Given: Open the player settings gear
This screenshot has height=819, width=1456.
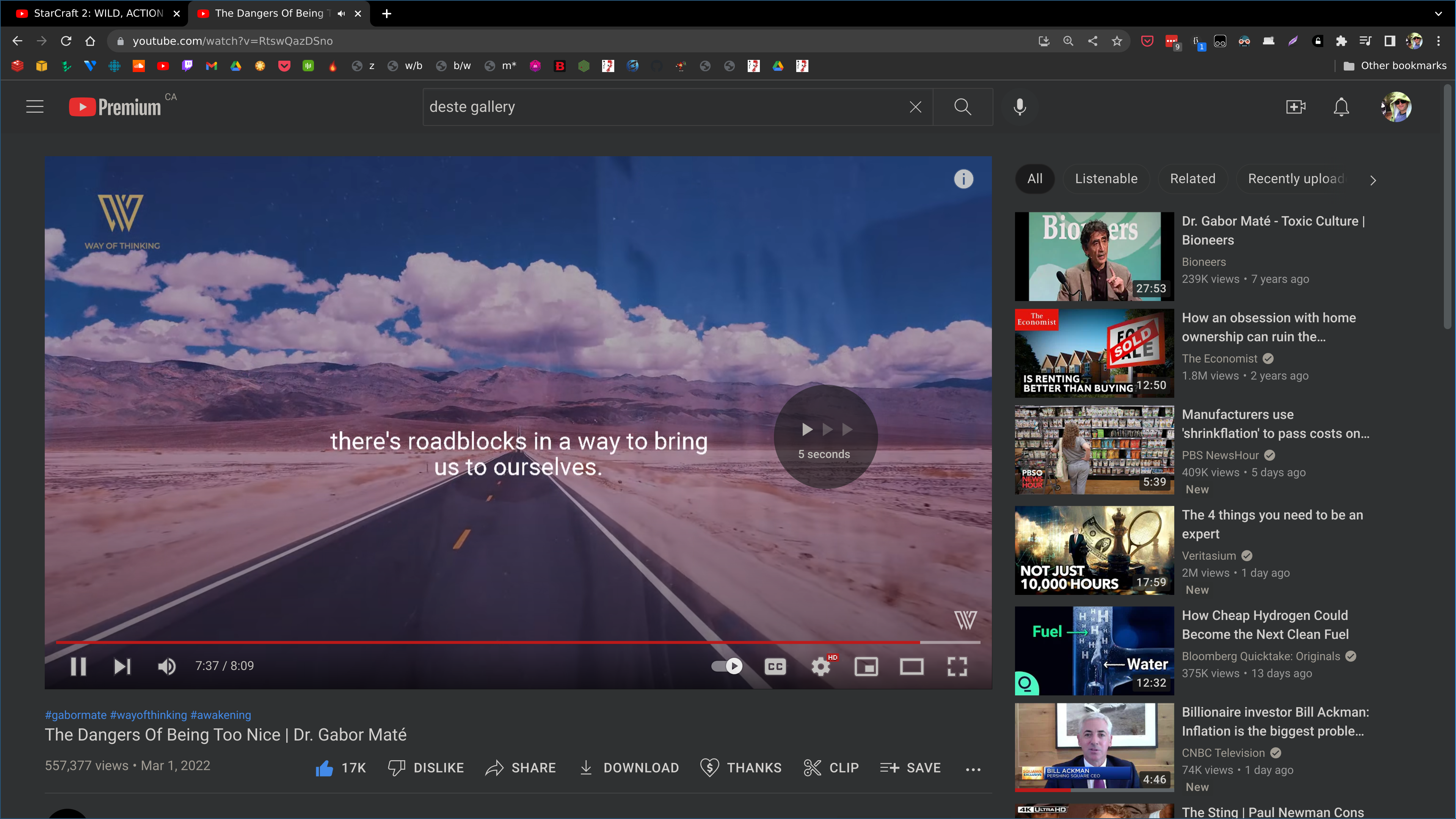Looking at the screenshot, I should [821, 667].
